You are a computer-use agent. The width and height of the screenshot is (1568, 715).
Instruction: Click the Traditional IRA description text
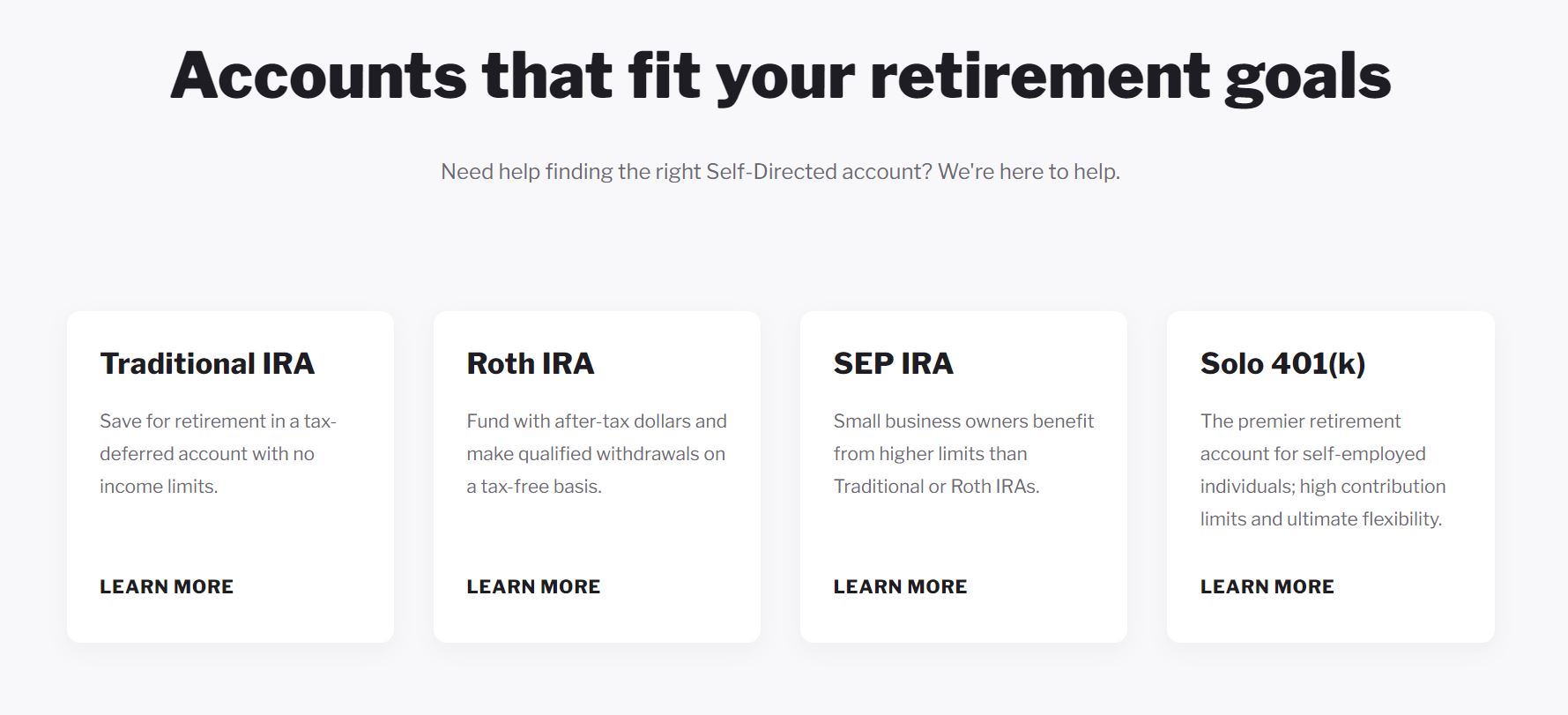(x=218, y=453)
